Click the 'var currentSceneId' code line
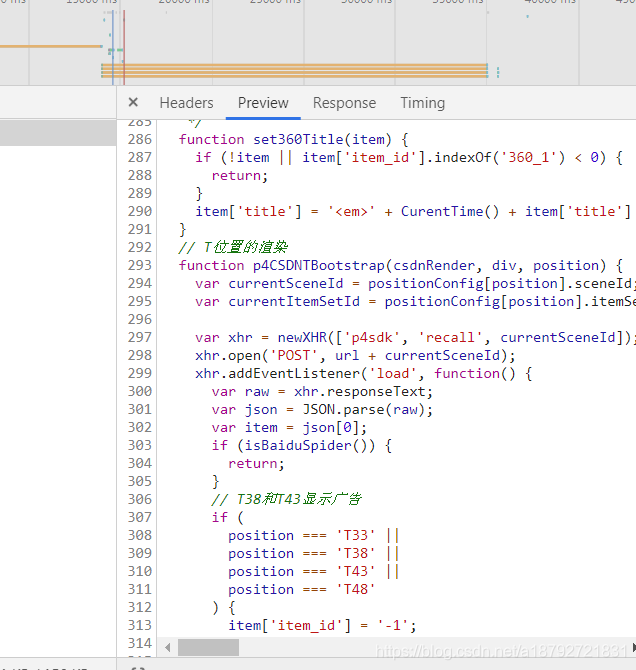Image resolution: width=636 pixels, height=670 pixels. coord(415,284)
